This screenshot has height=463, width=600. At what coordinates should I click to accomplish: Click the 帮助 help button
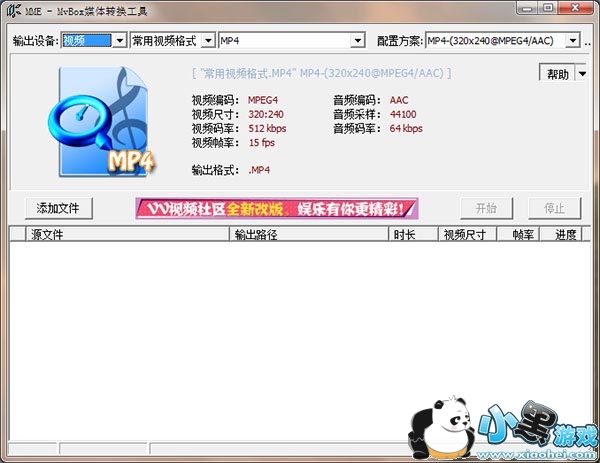[557, 73]
